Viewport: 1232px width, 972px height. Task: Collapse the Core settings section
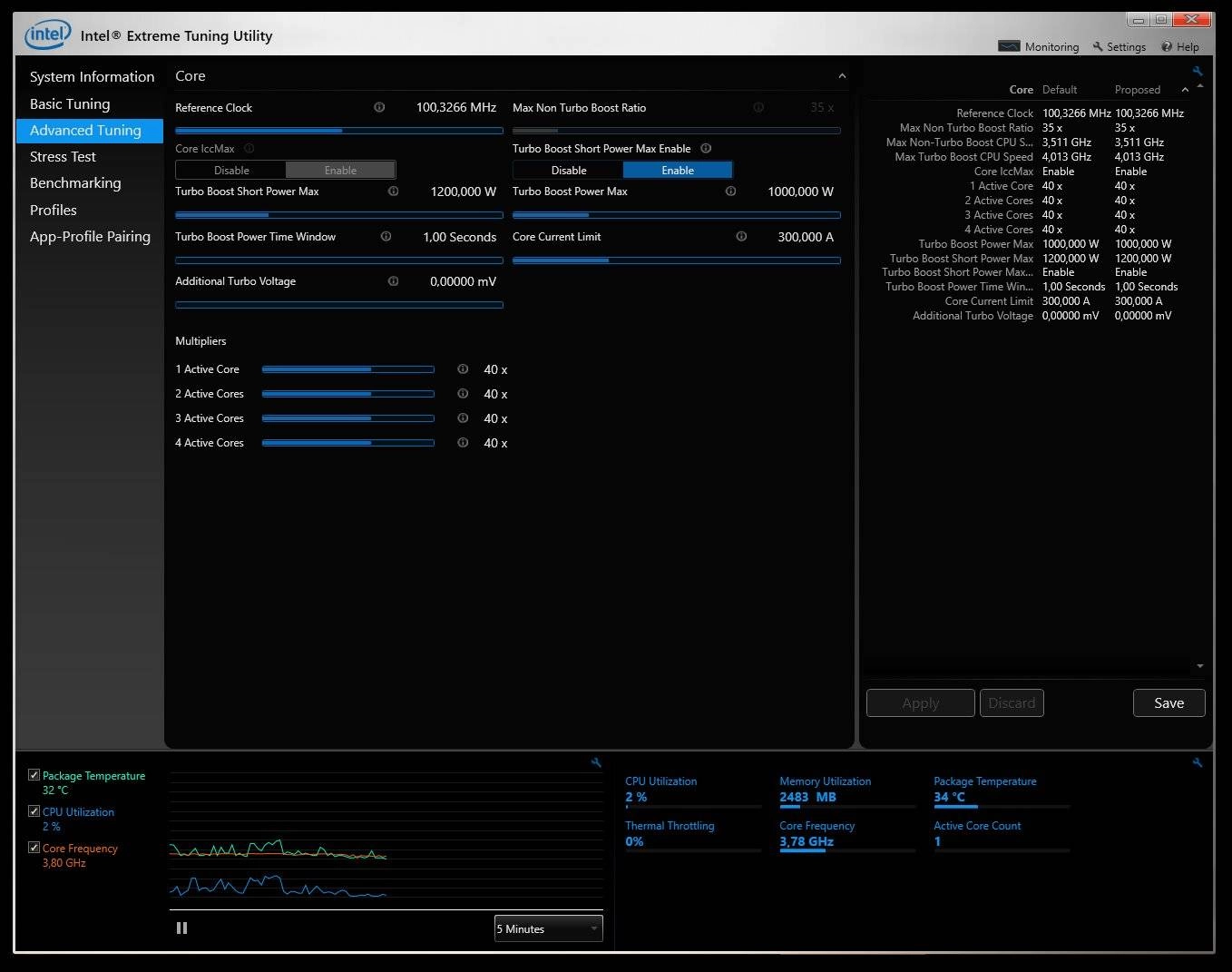click(x=842, y=75)
